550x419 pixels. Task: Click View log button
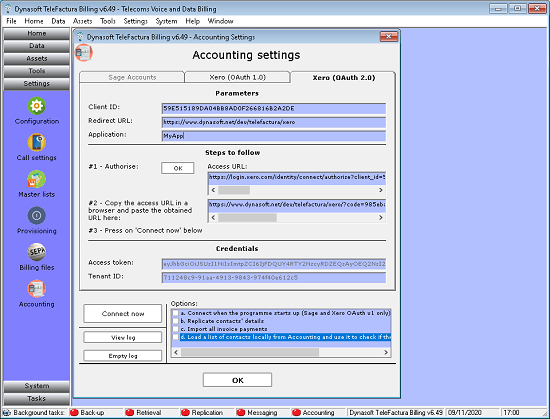click(x=123, y=338)
